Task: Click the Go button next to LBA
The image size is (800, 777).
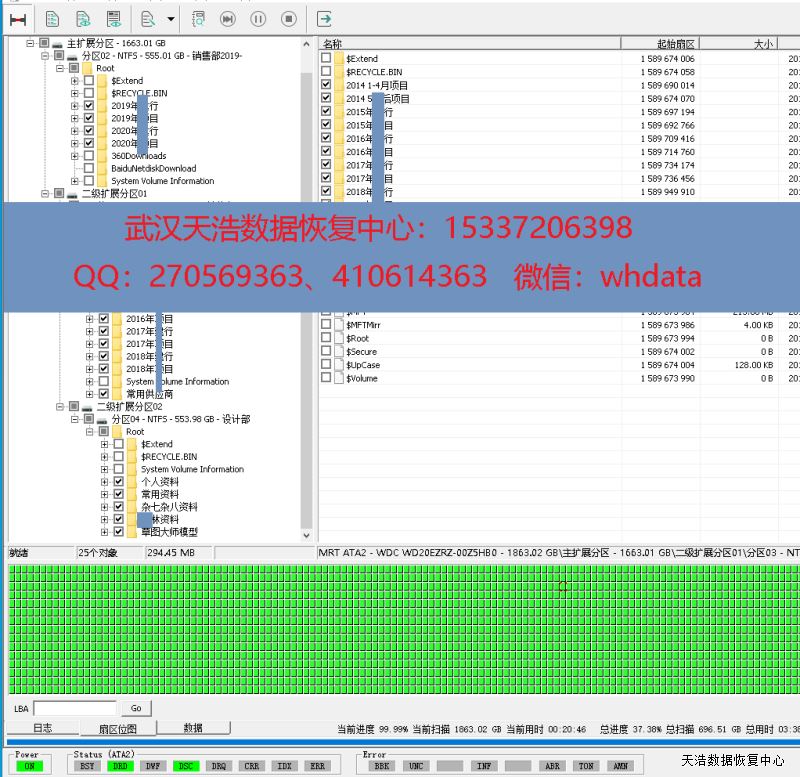Action: tap(136, 708)
